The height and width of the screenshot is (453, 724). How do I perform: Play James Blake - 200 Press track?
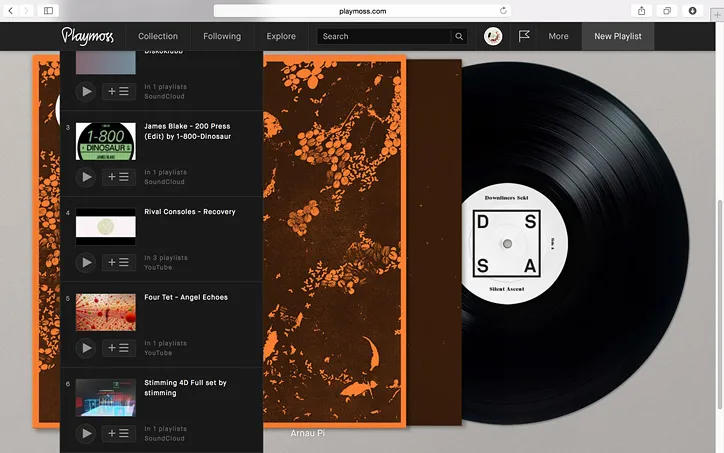[x=86, y=177]
